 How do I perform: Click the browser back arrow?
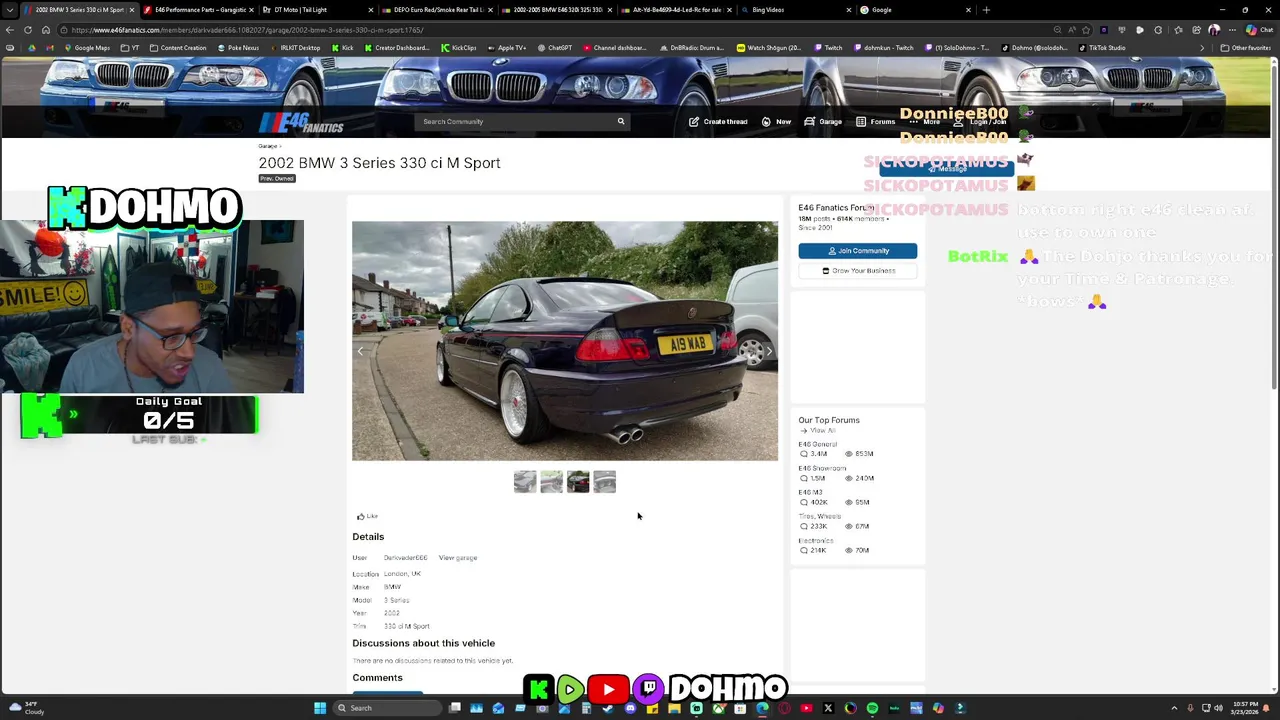coord(10,30)
